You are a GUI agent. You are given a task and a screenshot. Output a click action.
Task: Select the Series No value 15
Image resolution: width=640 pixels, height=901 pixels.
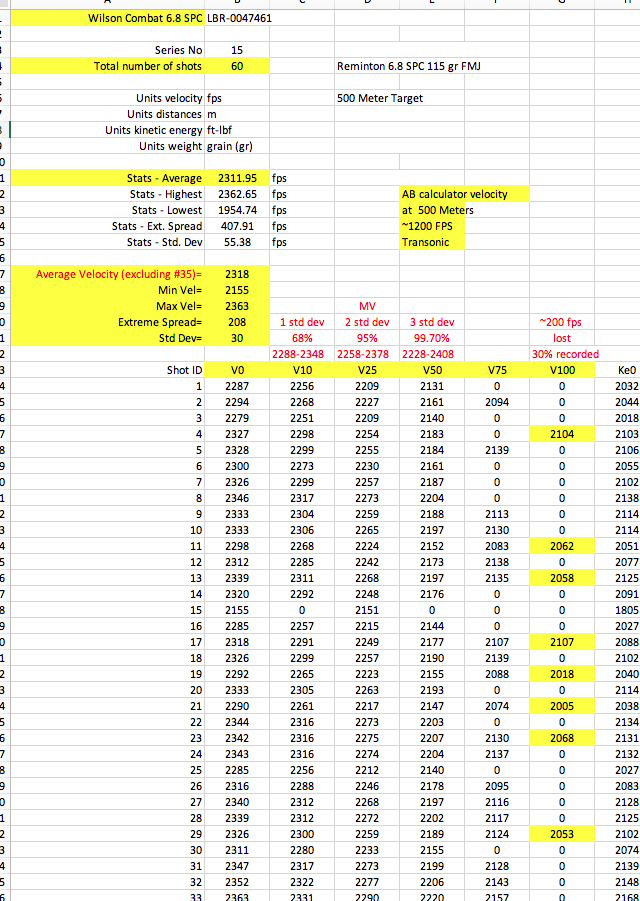pyautogui.click(x=237, y=50)
